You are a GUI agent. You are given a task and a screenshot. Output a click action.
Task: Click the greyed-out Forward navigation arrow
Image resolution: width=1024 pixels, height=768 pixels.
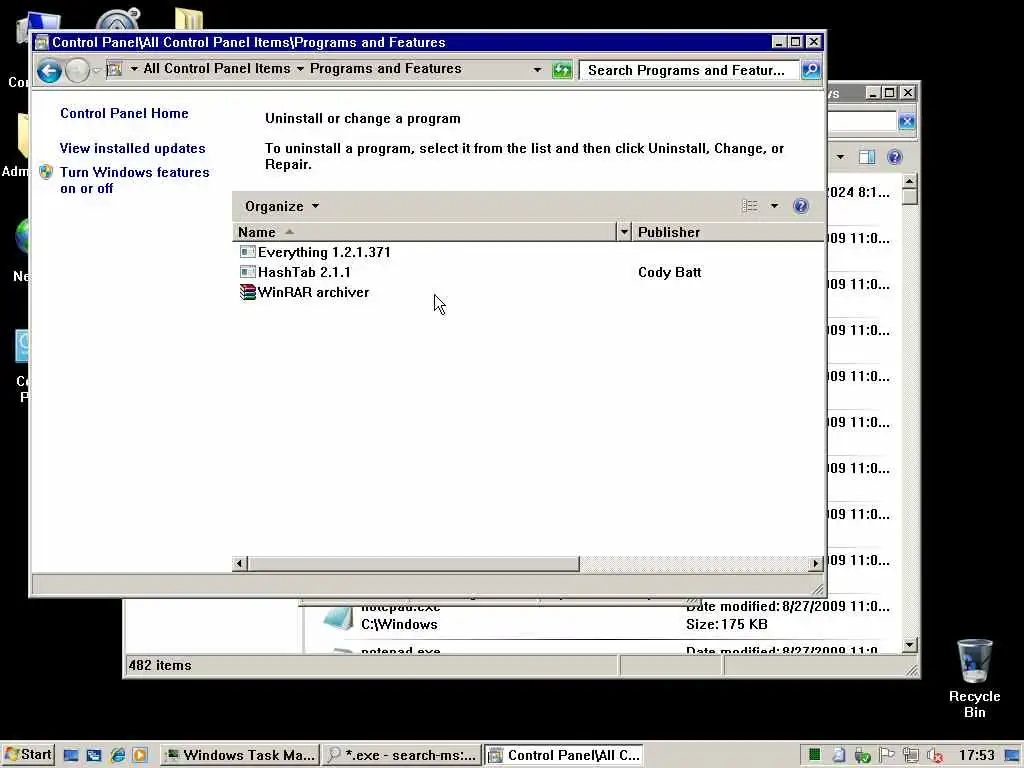[x=77, y=70]
